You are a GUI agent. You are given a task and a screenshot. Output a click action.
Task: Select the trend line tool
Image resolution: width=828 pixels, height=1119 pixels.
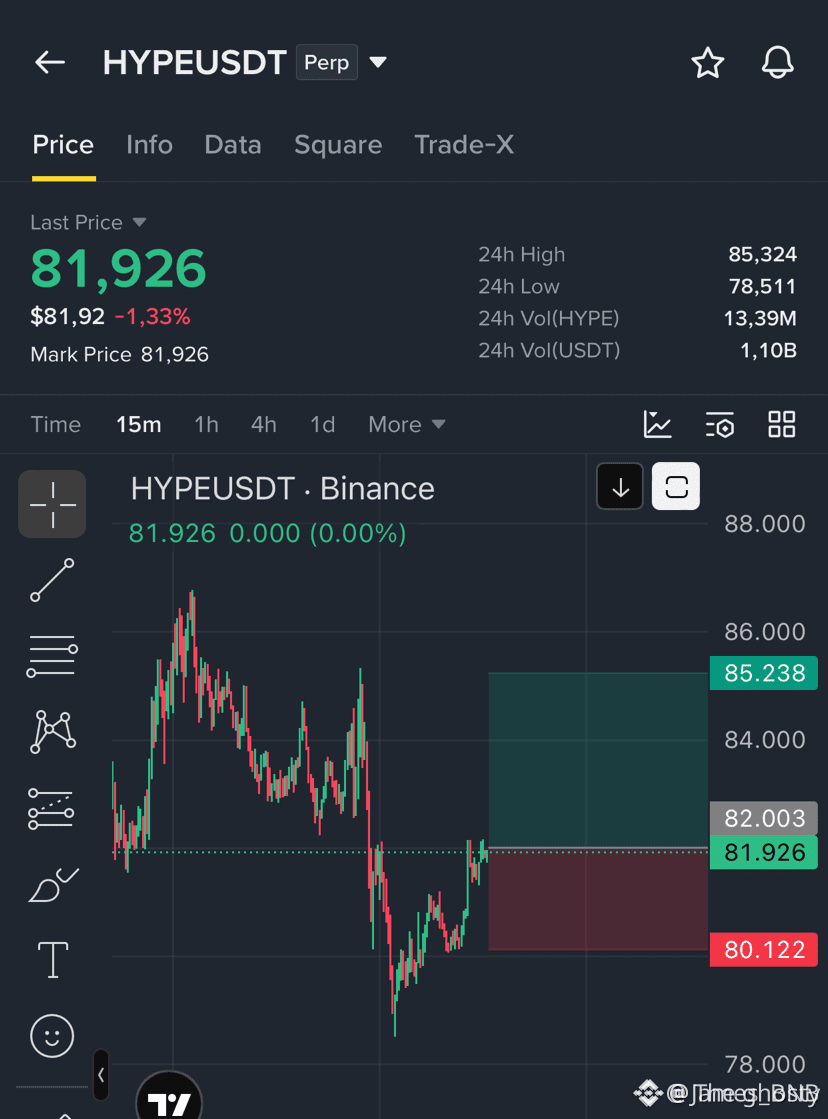[x=52, y=579]
